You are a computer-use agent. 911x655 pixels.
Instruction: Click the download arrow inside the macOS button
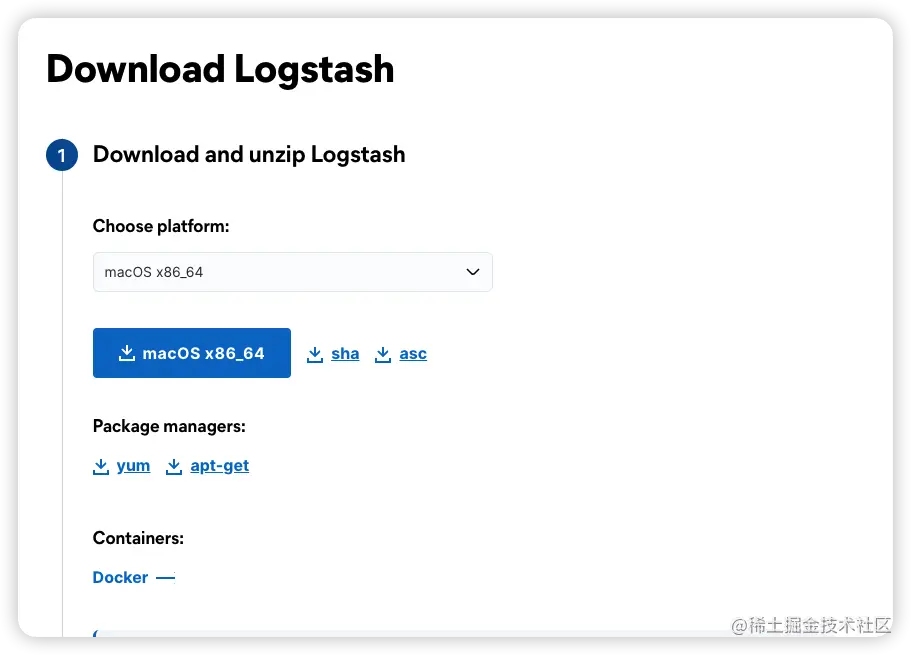click(127, 352)
